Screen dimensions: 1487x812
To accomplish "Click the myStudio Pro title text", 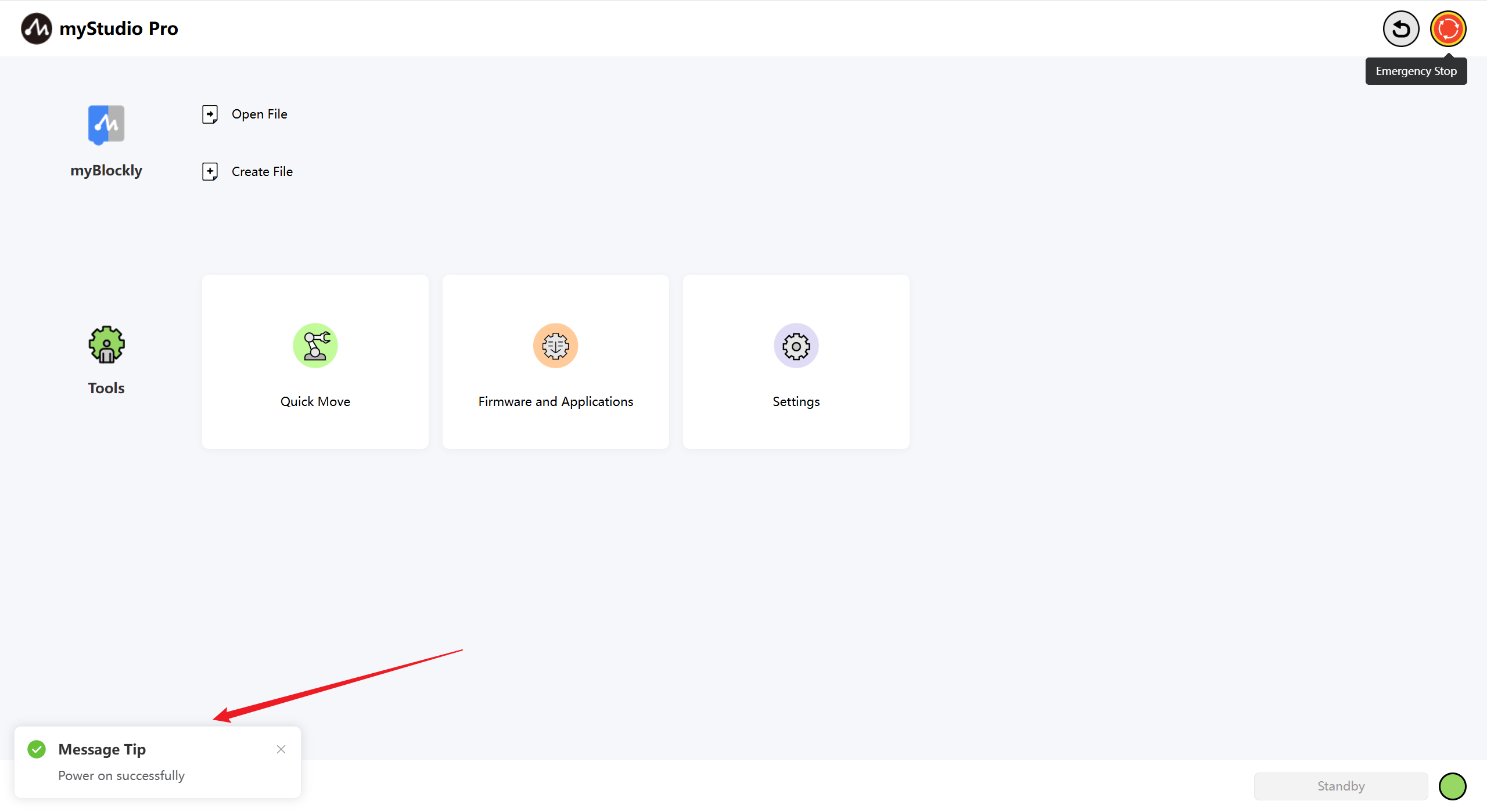I will tap(118, 28).
